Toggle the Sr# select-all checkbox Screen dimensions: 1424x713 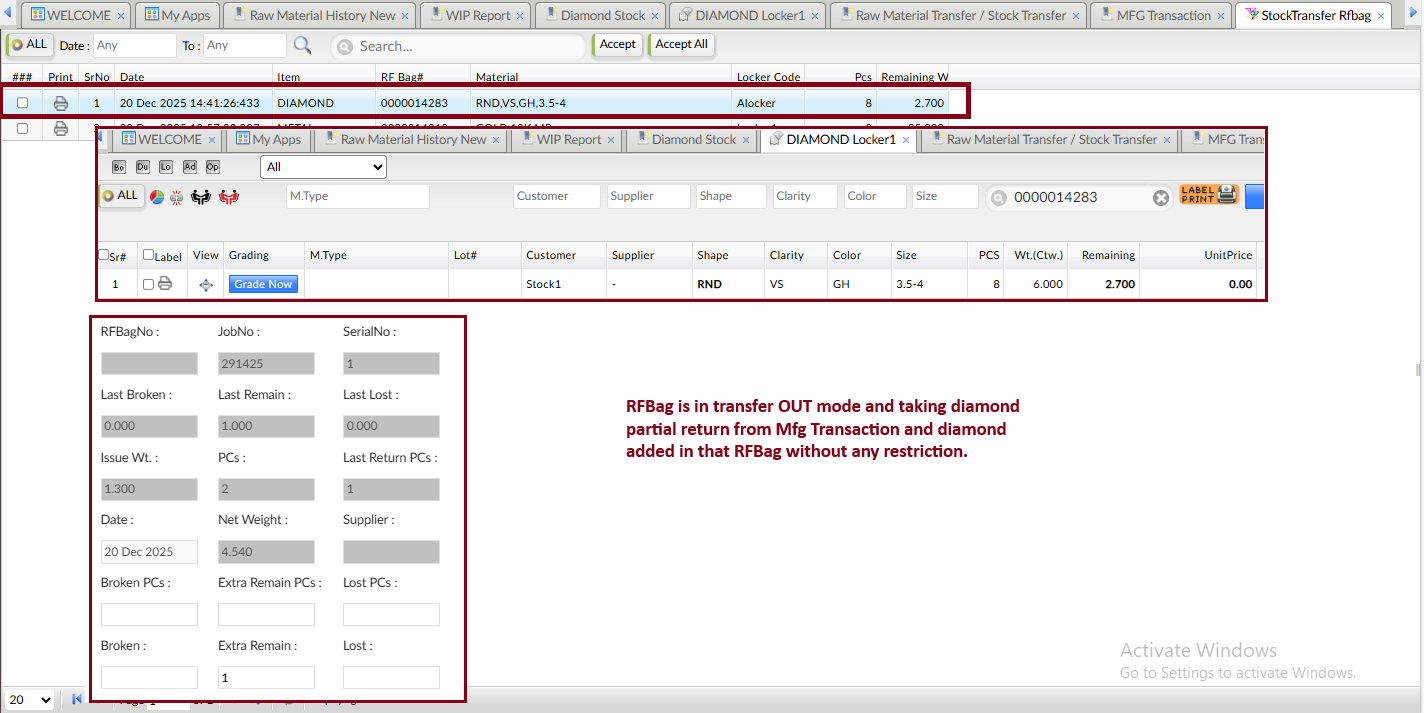tap(104, 255)
